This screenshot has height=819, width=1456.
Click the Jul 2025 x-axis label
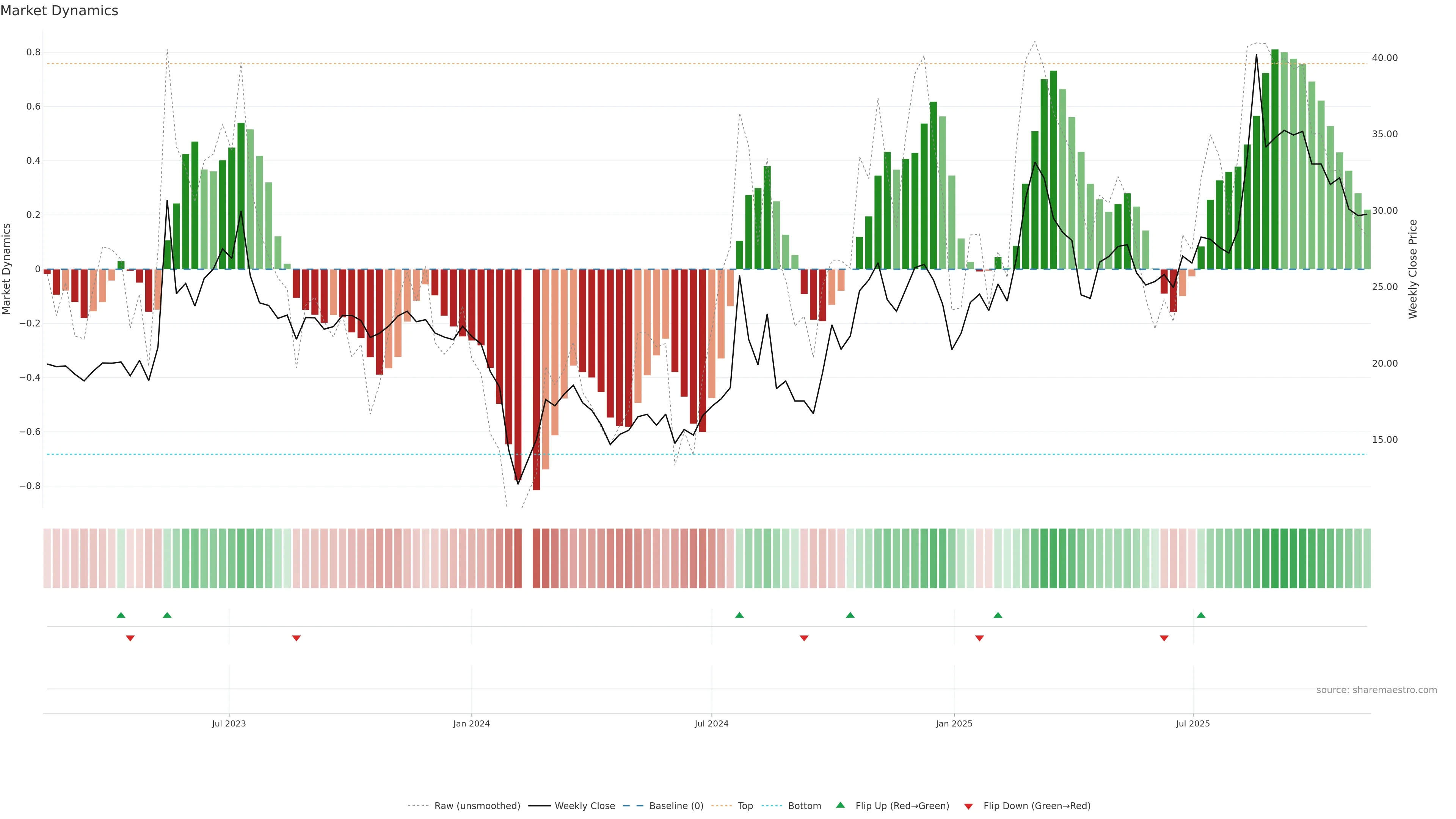(1192, 723)
